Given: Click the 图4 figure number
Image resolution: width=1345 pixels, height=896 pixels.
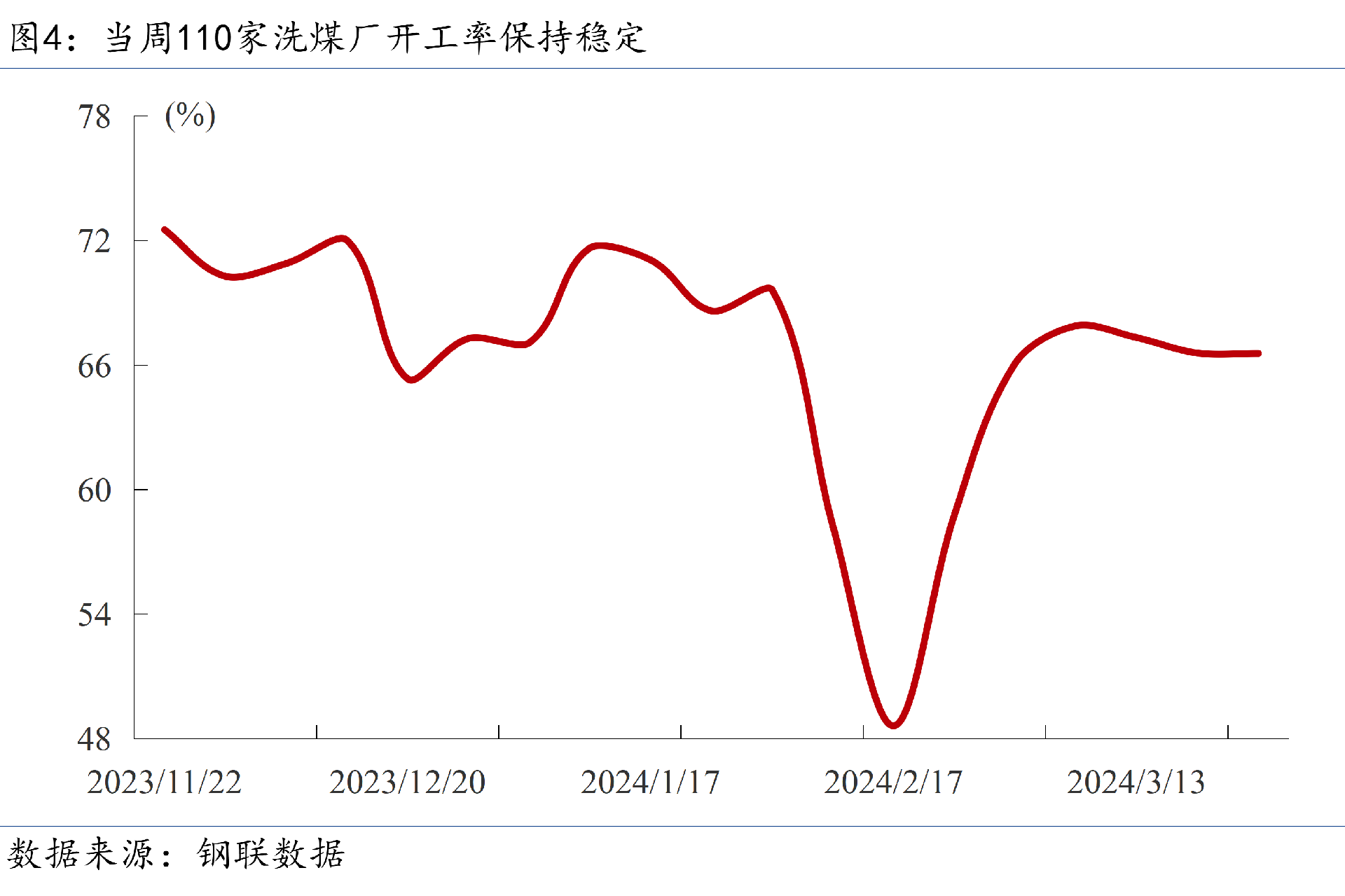Looking at the screenshot, I should click(x=36, y=38).
